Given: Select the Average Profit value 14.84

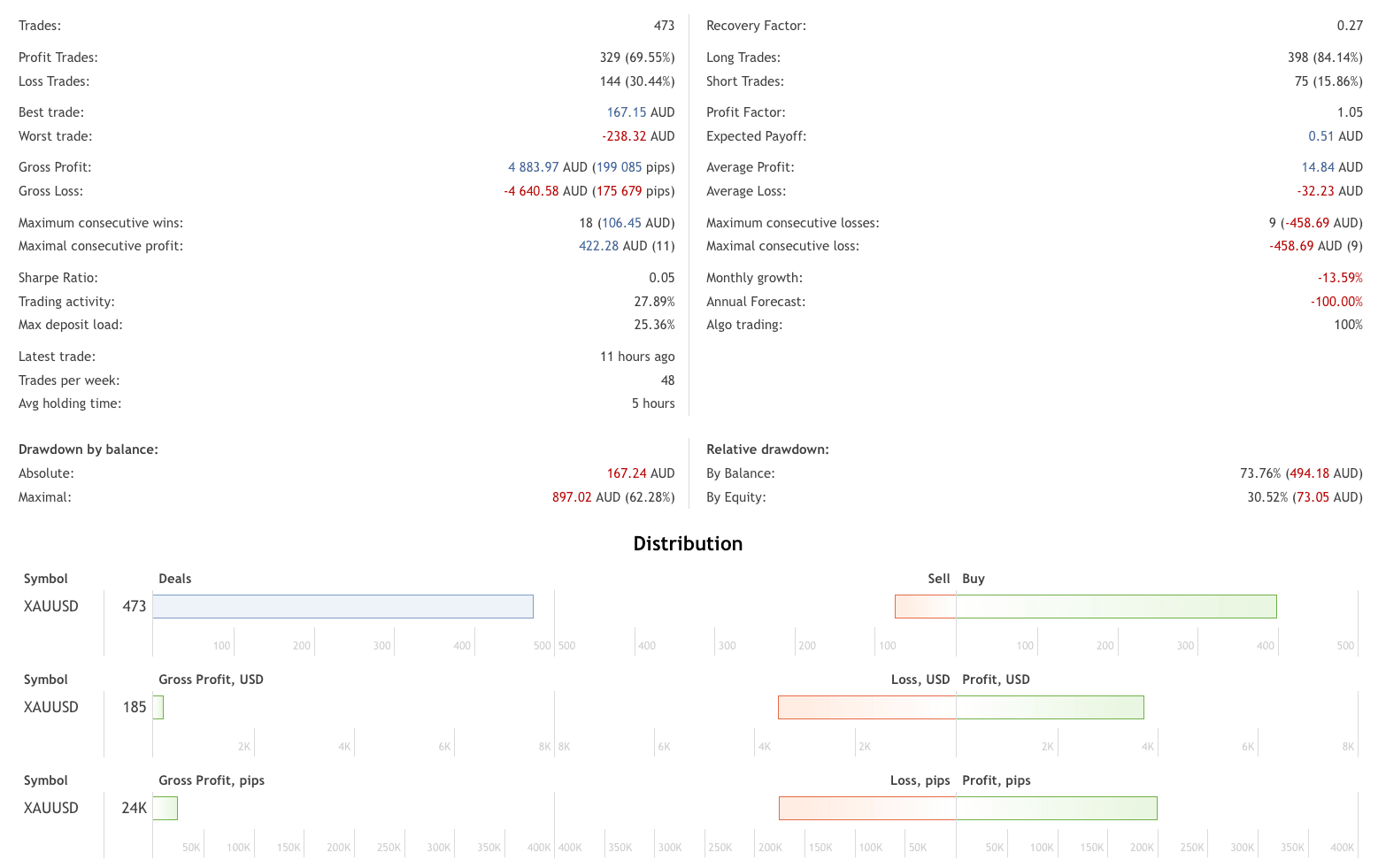Looking at the screenshot, I should point(1318,167).
